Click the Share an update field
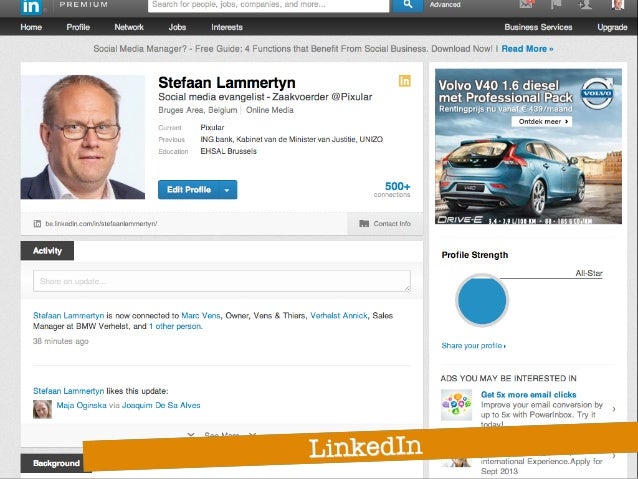The image size is (638, 479). pos(222,281)
